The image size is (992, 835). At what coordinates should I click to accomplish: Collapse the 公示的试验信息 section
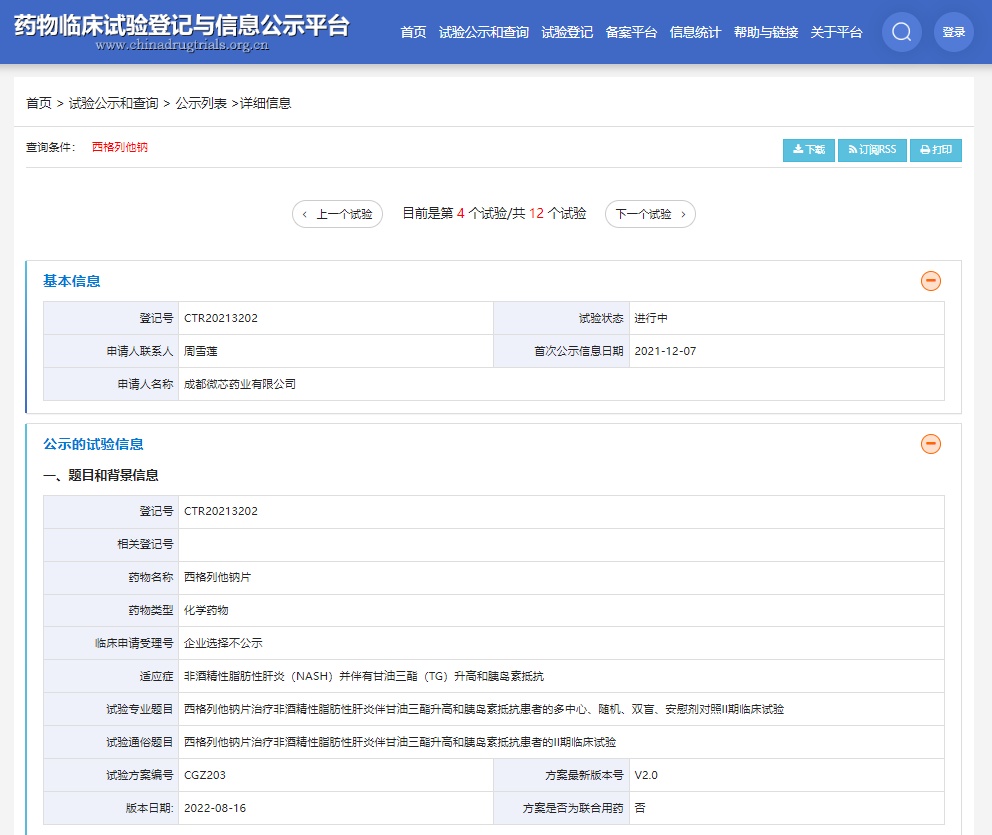[930, 444]
